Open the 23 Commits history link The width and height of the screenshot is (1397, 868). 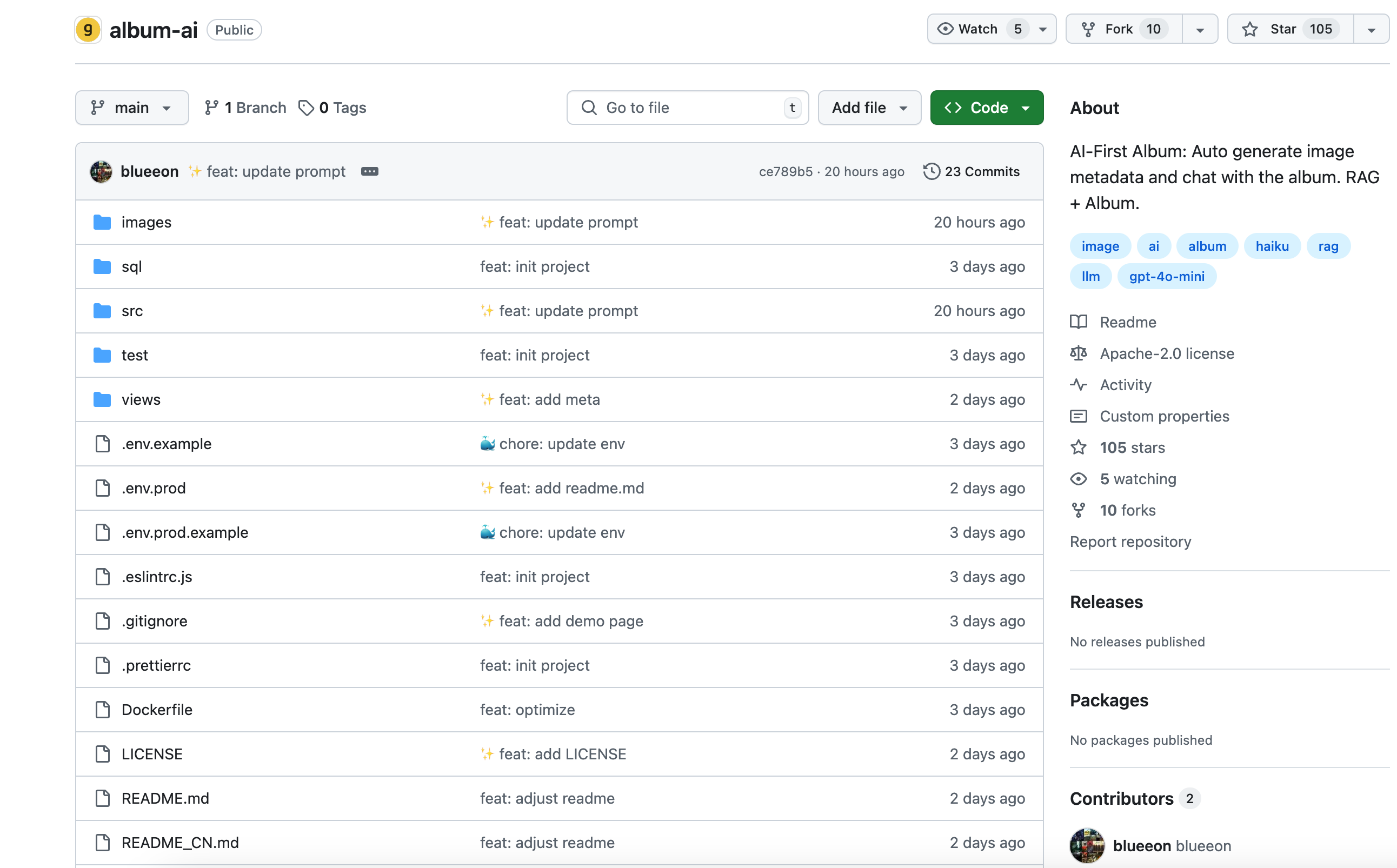point(972,172)
